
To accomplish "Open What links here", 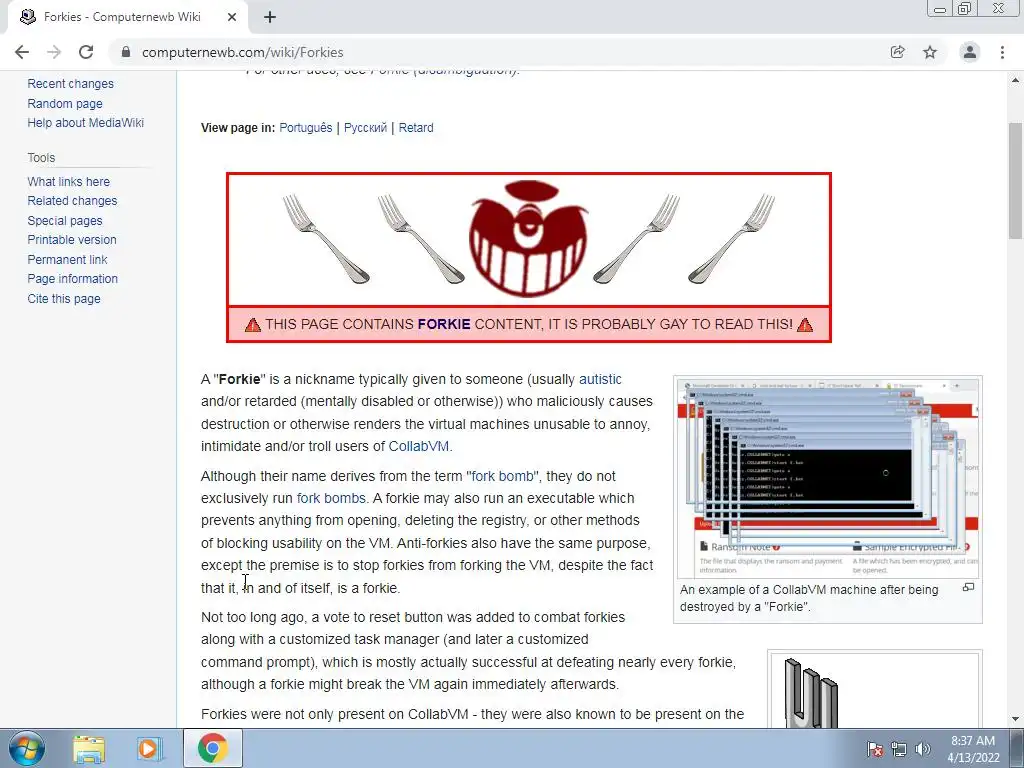I will (x=69, y=182).
